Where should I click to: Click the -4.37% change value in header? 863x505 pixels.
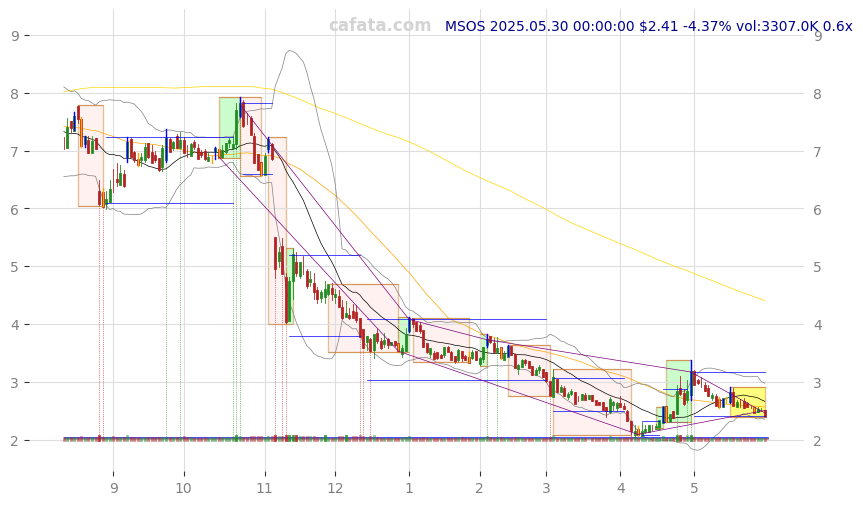coord(707,26)
